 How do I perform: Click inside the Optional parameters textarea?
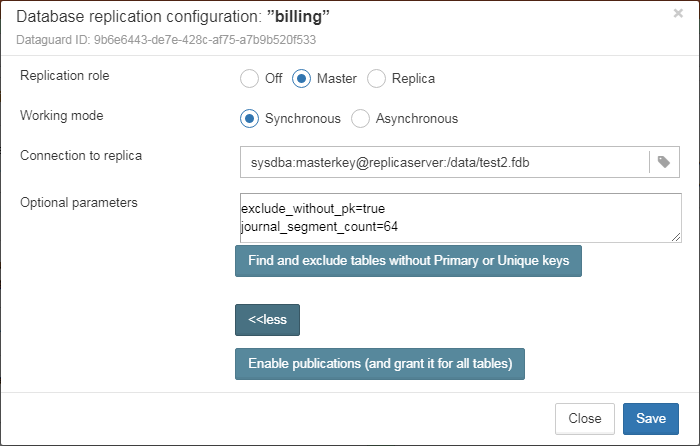461,218
